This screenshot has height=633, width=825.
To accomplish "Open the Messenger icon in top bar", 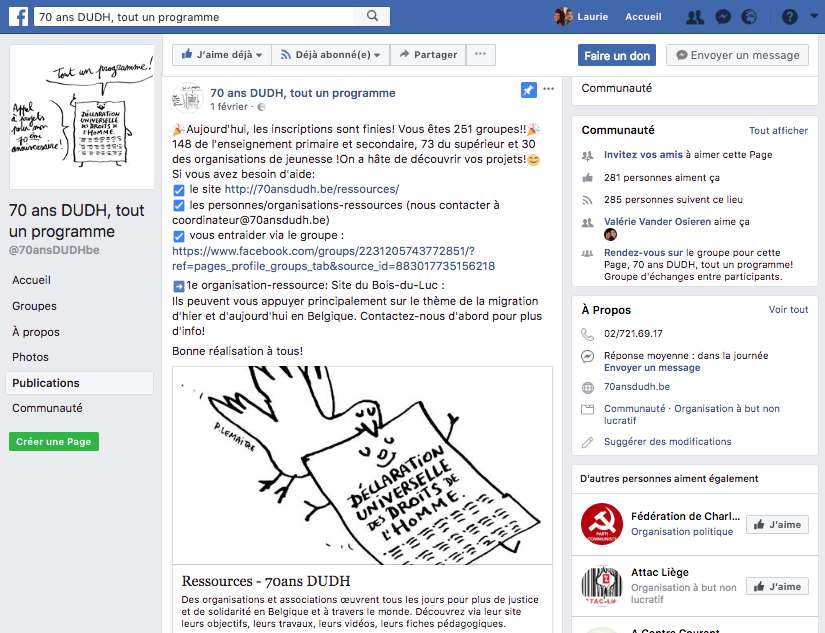I will (x=723, y=17).
